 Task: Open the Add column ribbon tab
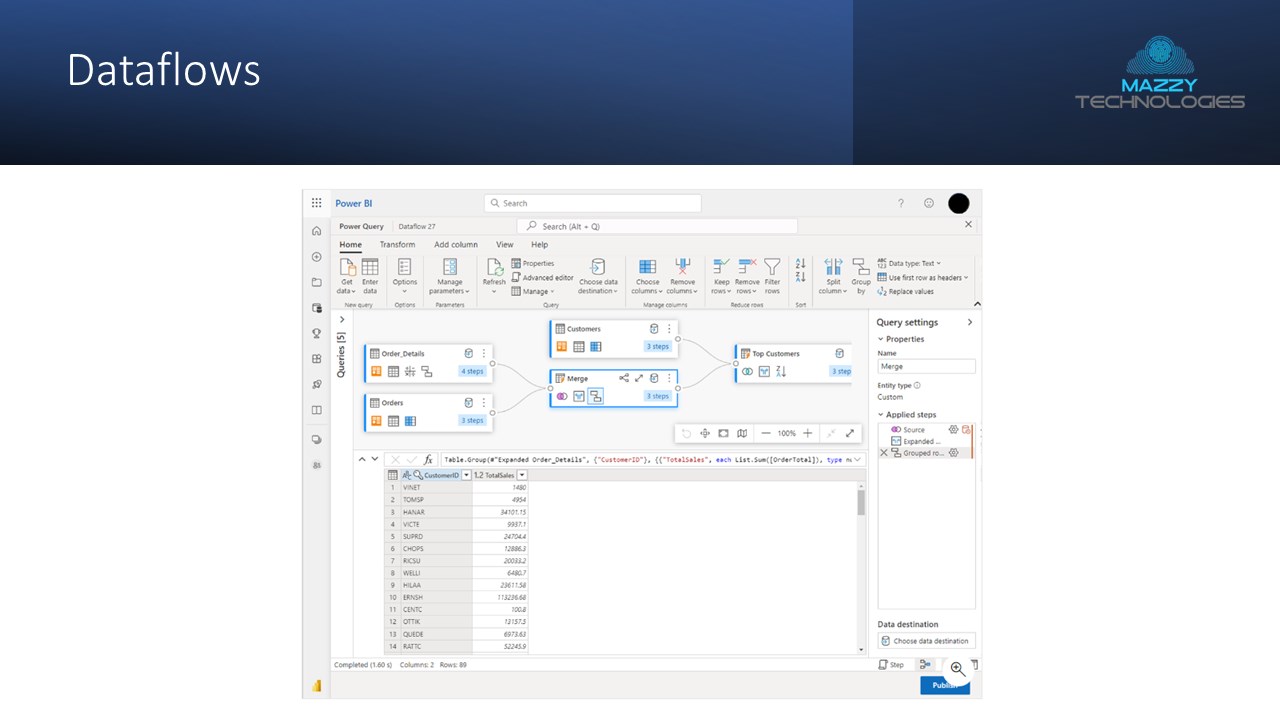(x=456, y=244)
